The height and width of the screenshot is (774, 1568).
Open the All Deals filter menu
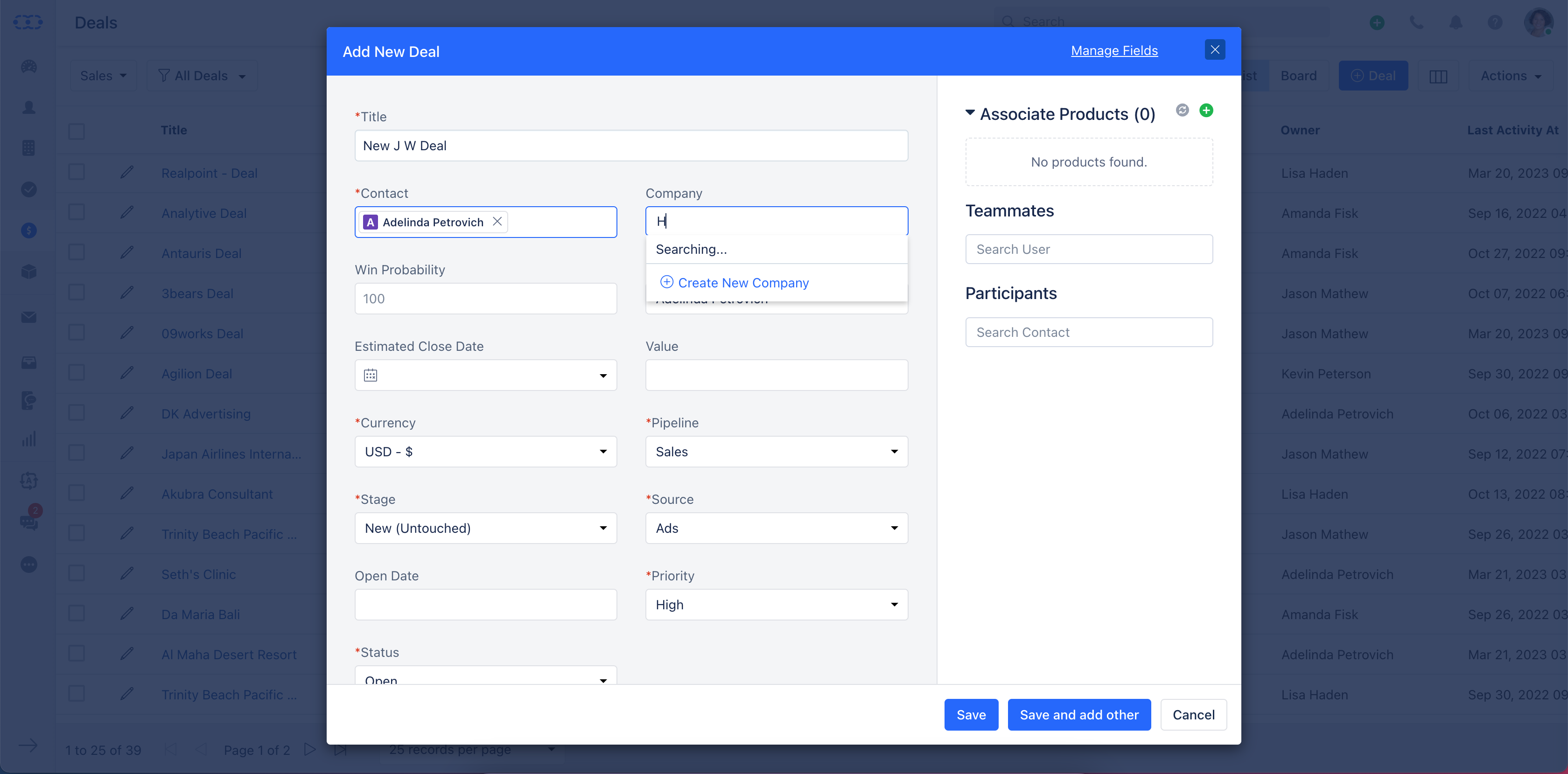(202, 76)
